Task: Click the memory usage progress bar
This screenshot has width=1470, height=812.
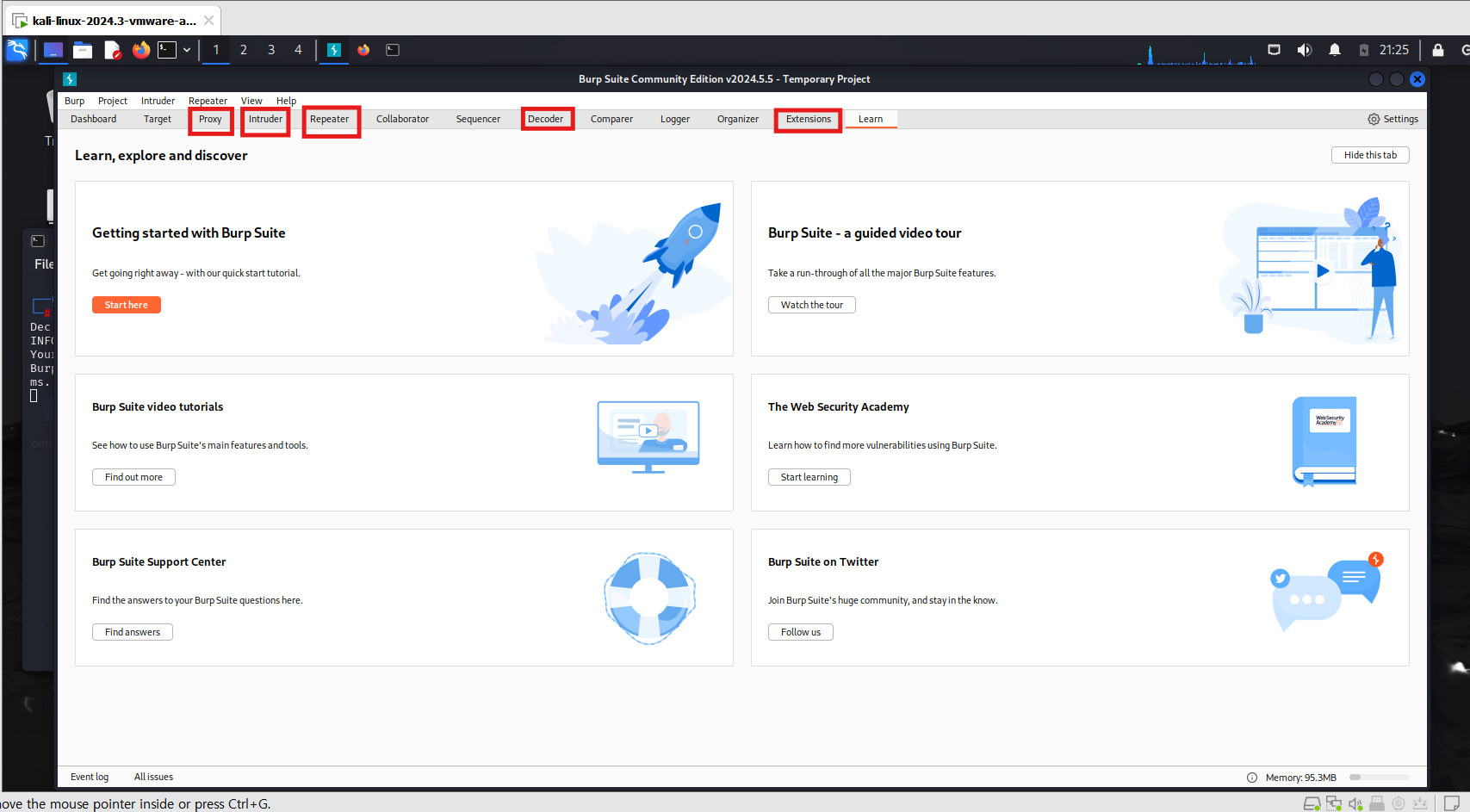Action: 1380,778
